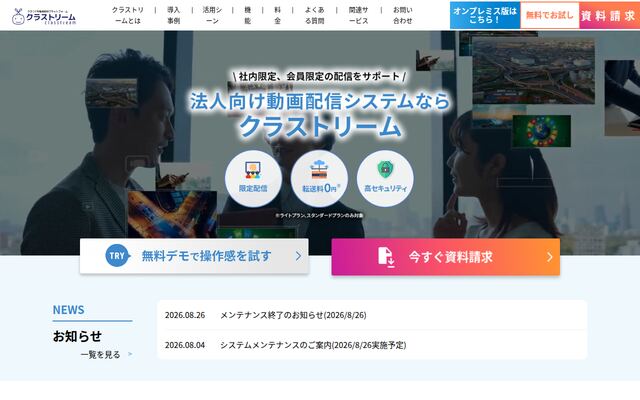Click the 法人向け動画配信システムなら headline
The image size is (640, 400).
tap(320, 101)
